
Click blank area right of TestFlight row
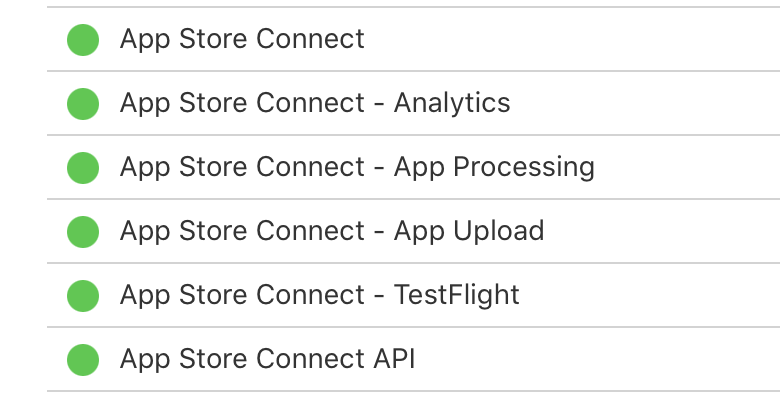point(649,296)
